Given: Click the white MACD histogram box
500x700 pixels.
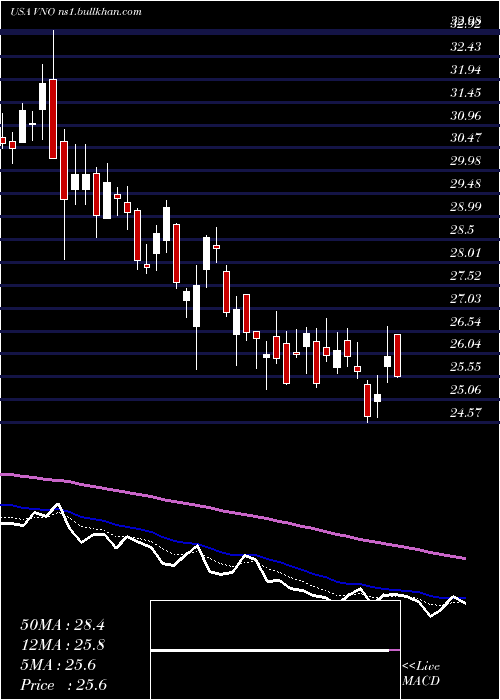Looking at the screenshot, I should point(275,650).
